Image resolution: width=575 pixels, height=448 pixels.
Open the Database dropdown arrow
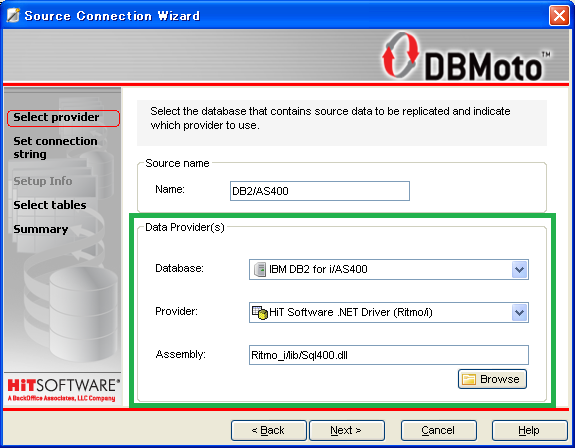(519, 269)
